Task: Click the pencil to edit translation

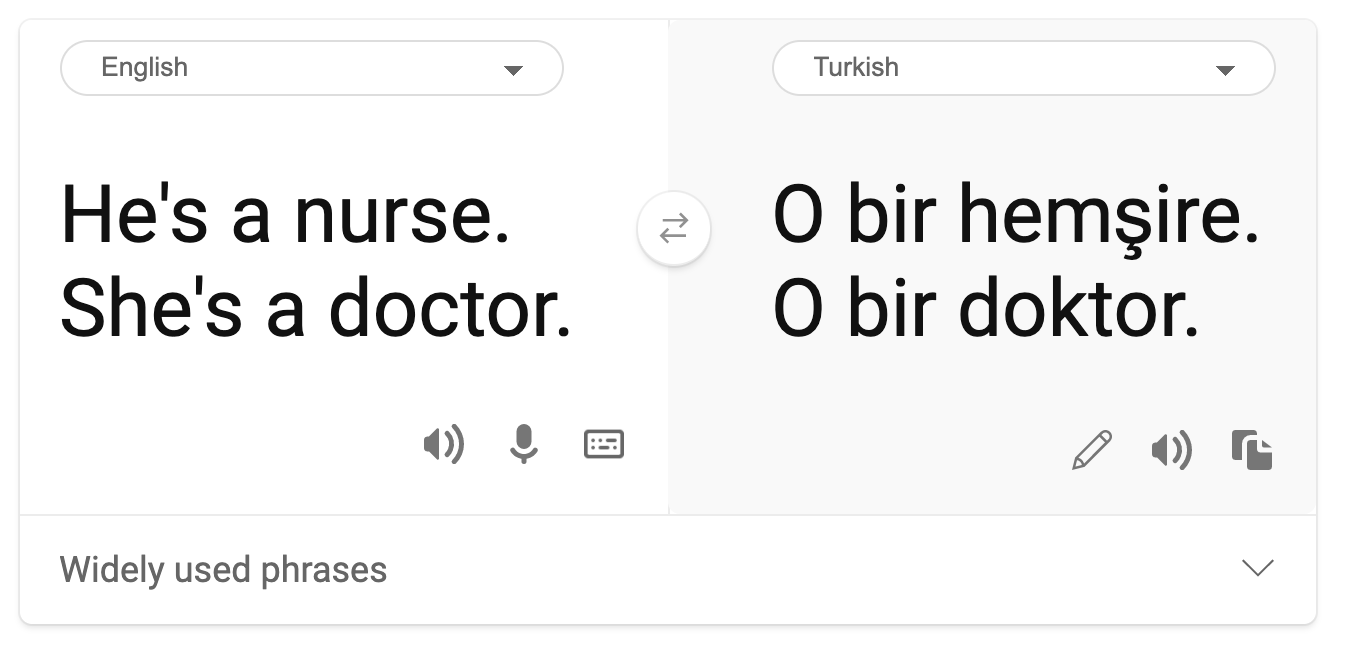Action: [1091, 450]
